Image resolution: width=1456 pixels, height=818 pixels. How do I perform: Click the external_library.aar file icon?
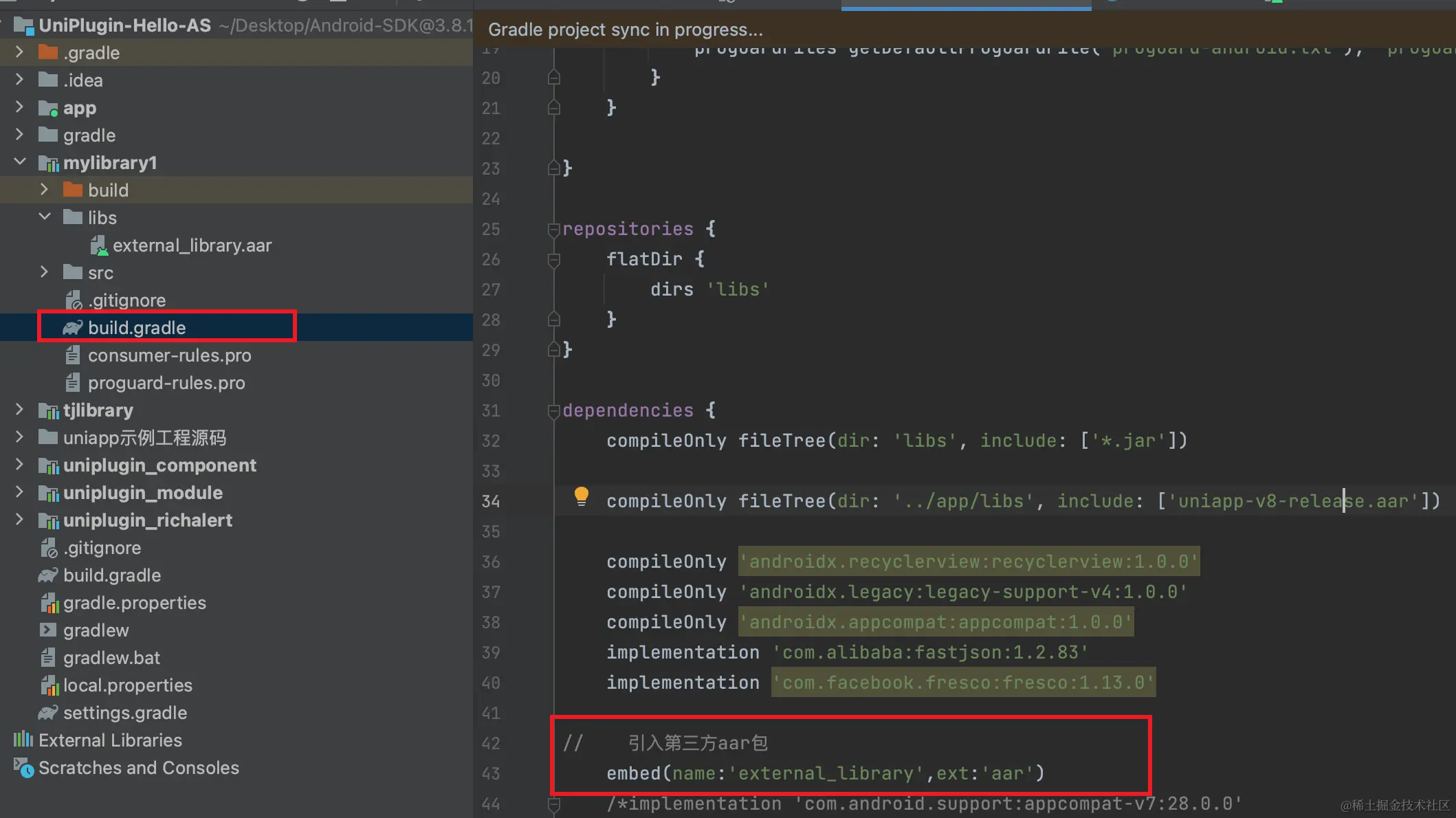click(98, 245)
